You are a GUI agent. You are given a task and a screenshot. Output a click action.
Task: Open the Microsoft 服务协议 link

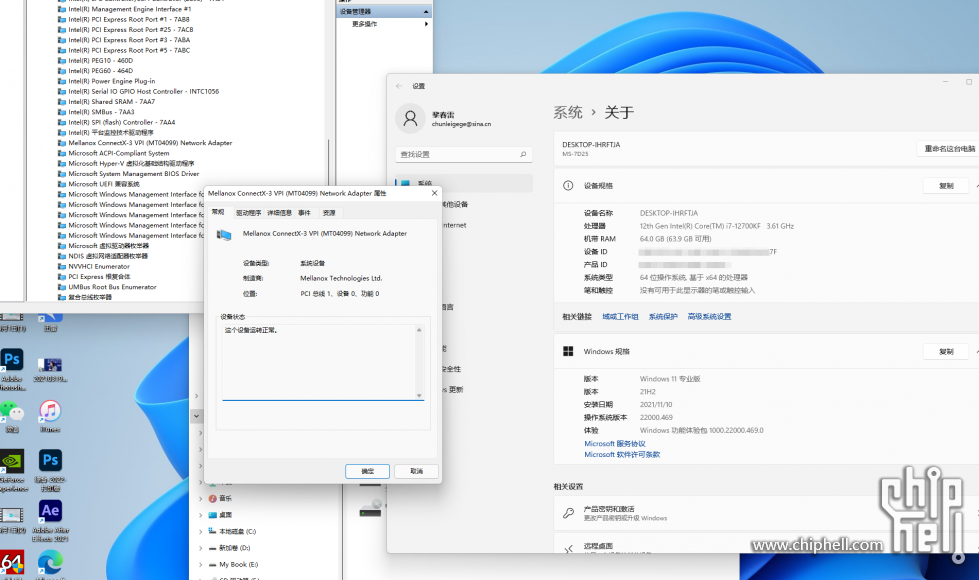click(x=615, y=444)
